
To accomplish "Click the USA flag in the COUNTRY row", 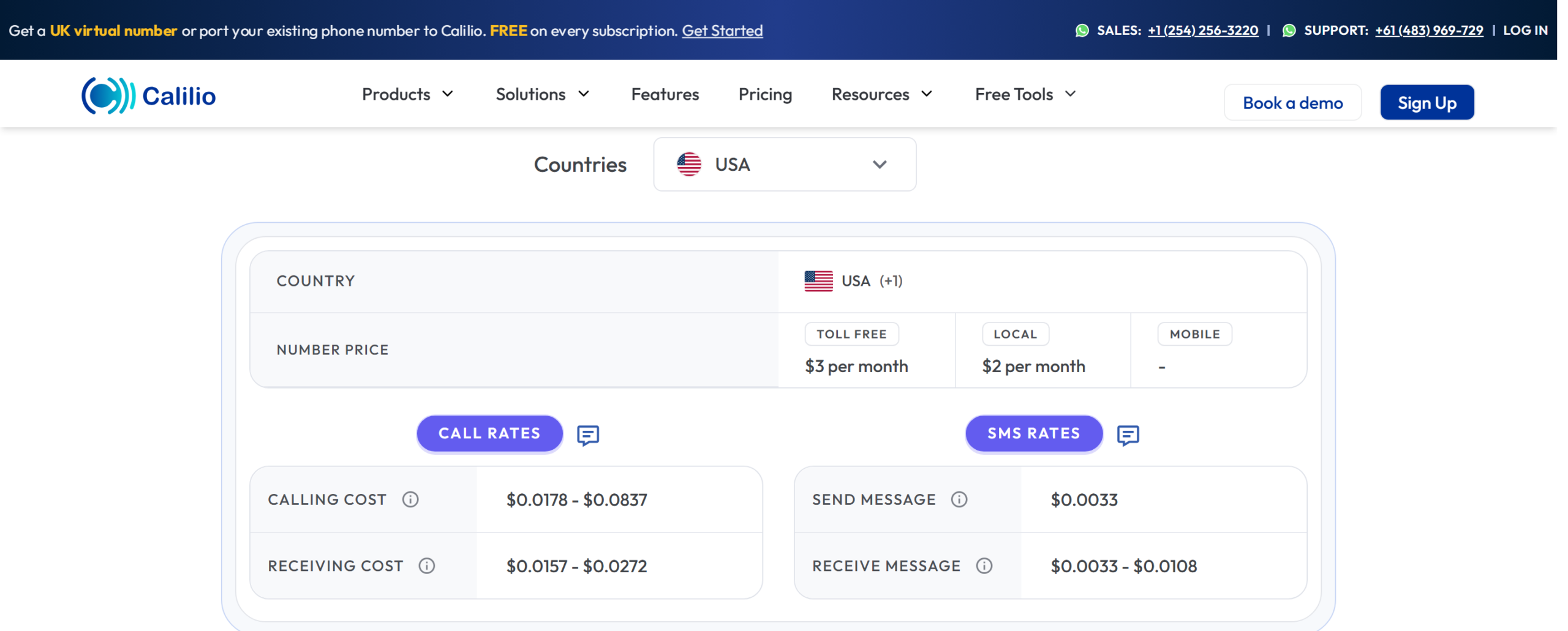I will tap(818, 281).
